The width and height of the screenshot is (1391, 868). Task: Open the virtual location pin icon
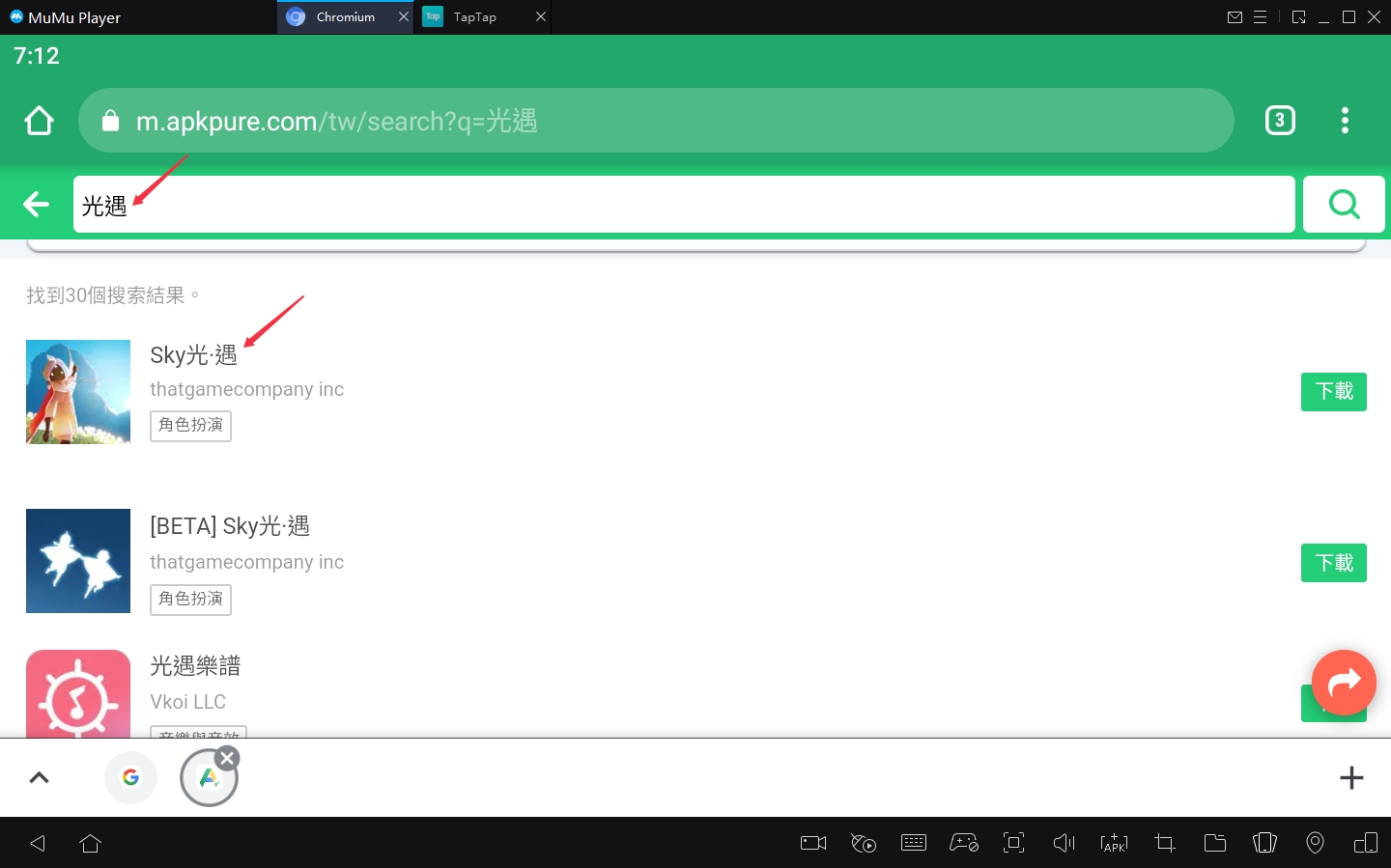pos(1315,843)
